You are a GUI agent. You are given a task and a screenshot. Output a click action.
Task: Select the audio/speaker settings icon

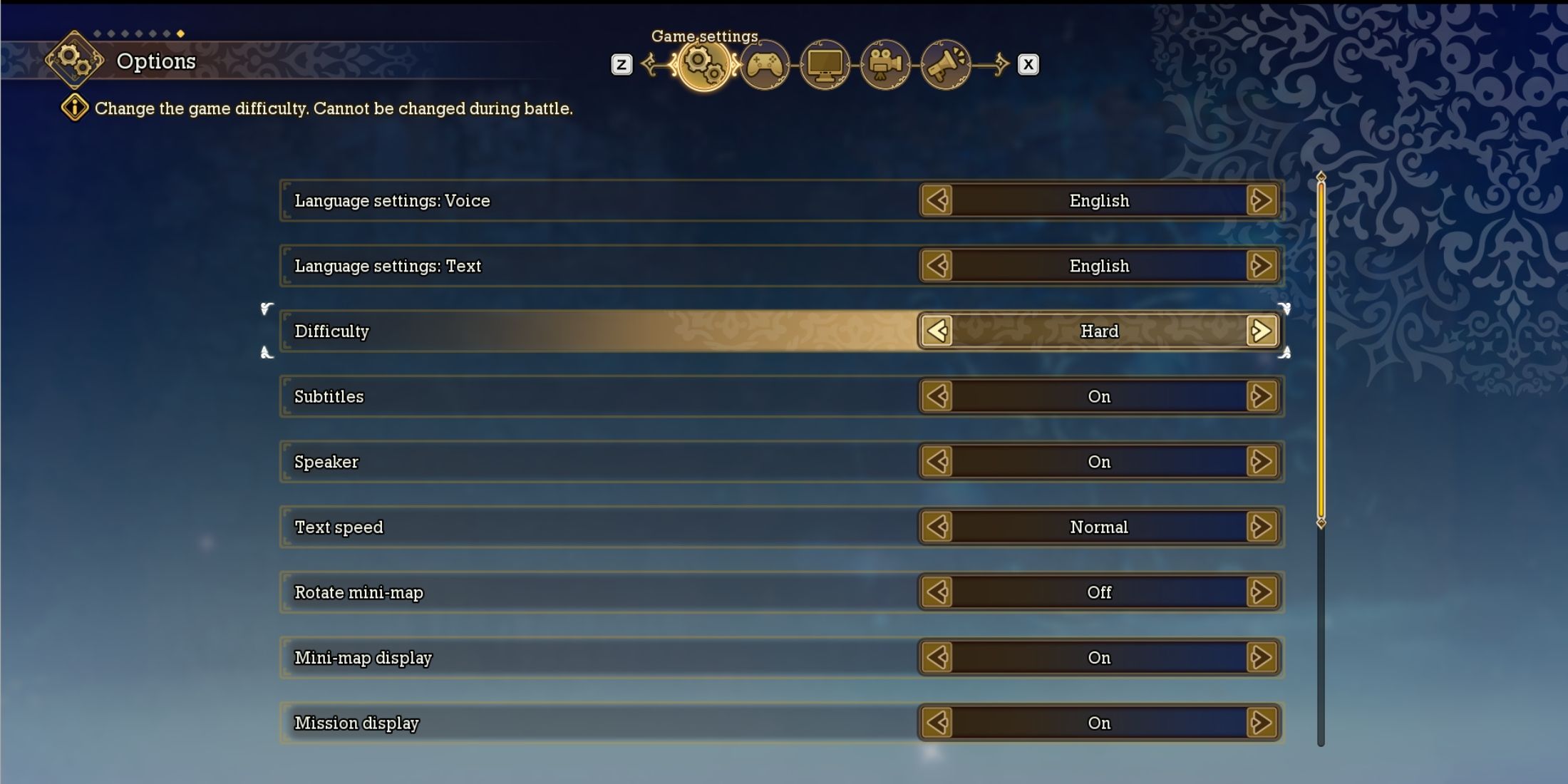point(945,63)
